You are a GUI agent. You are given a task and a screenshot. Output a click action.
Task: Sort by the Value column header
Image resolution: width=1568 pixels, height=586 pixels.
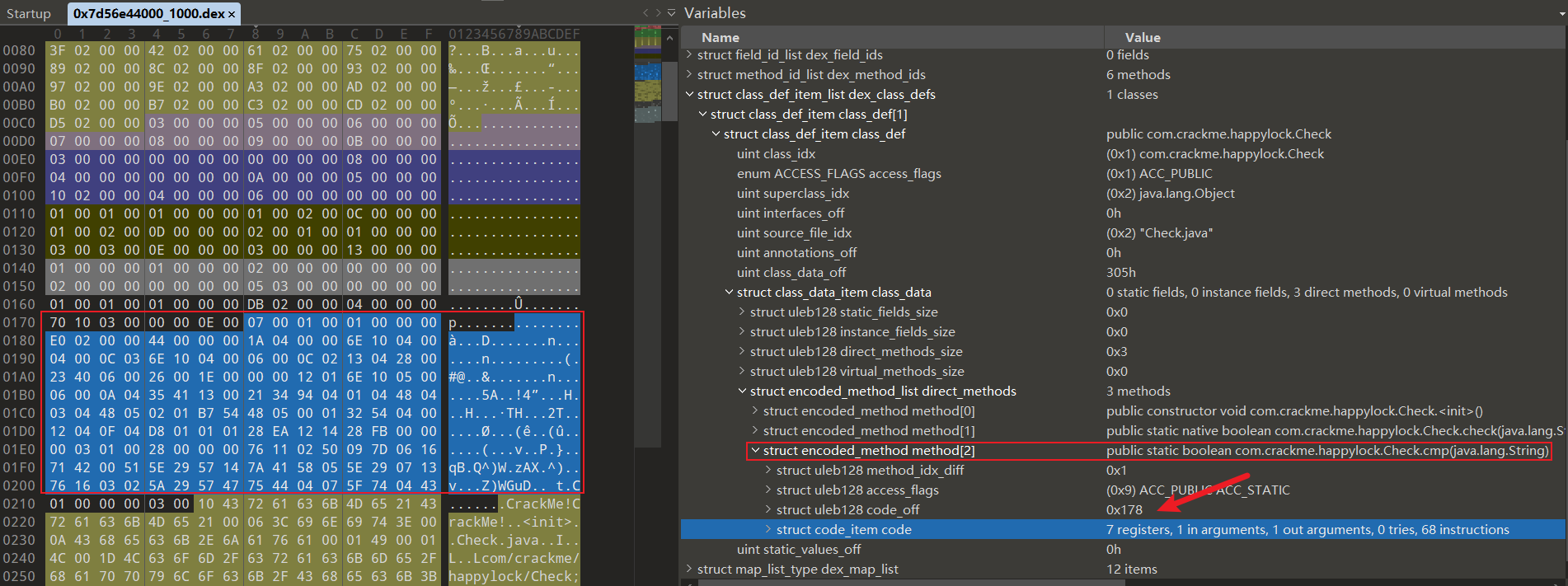tap(1336, 37)
